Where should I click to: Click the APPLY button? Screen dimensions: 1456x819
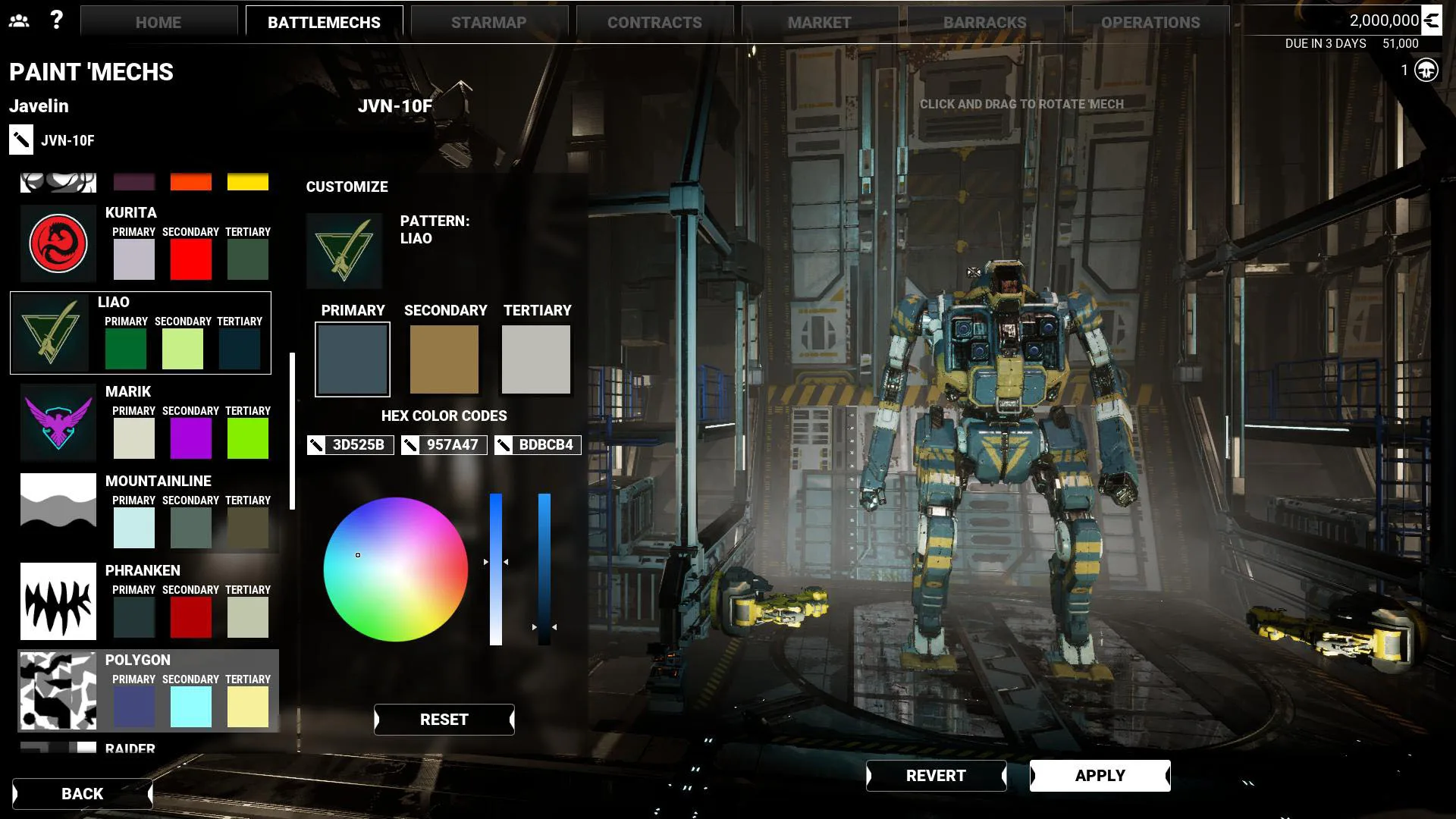(x=1100, y=776)
